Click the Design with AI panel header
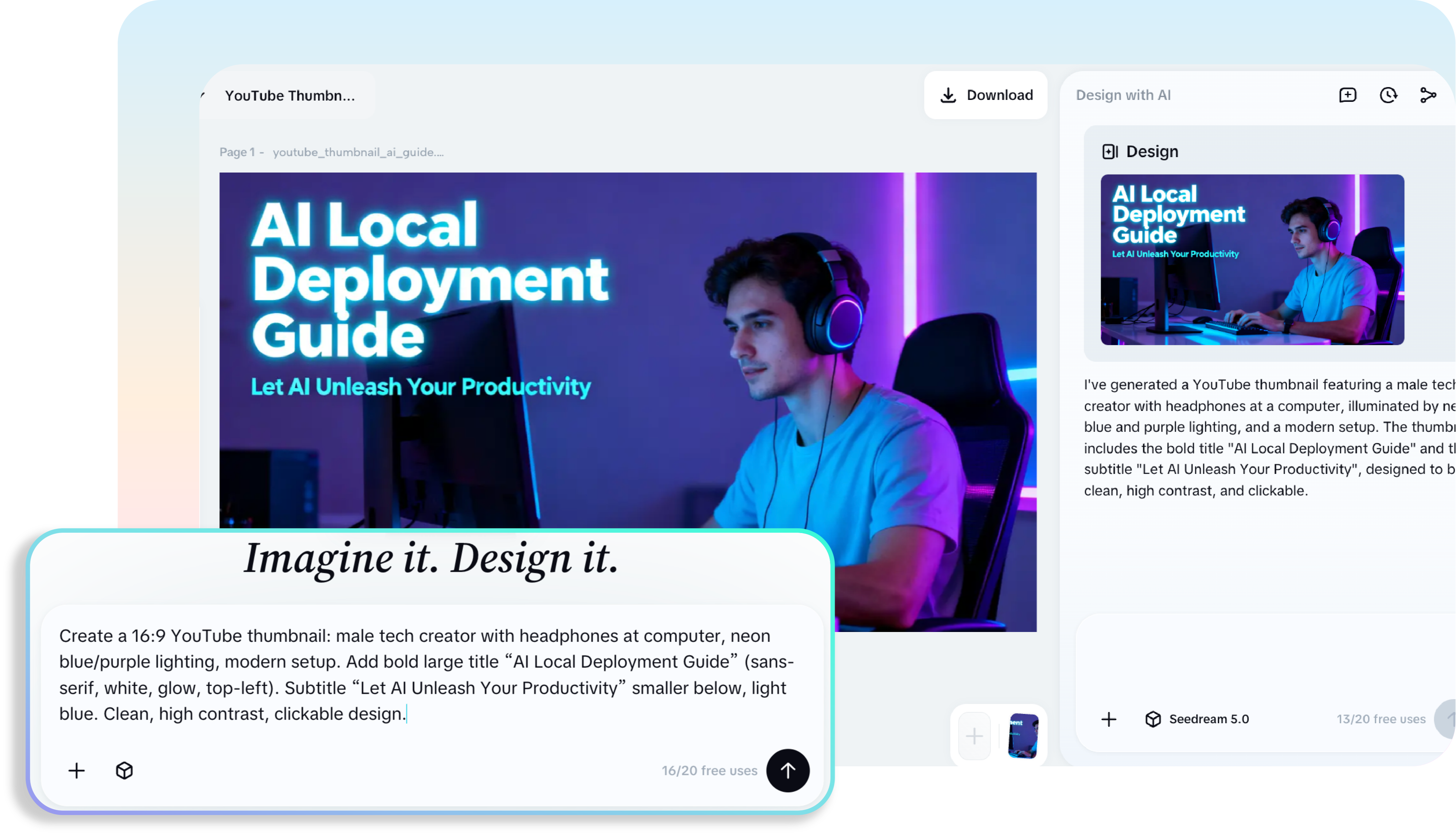The height and width of the screenshot is (836, 1456). coord(1123,95)
